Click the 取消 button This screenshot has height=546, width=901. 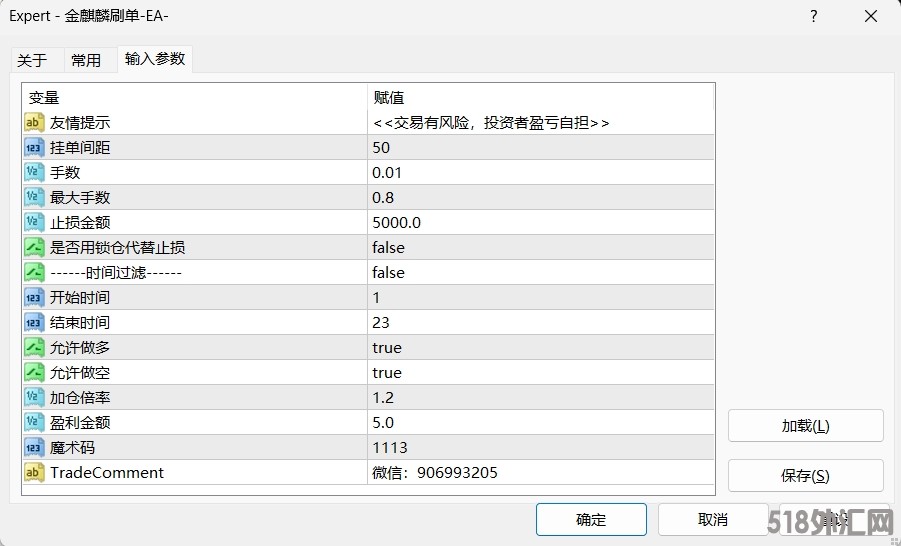(x=713, y=520)
